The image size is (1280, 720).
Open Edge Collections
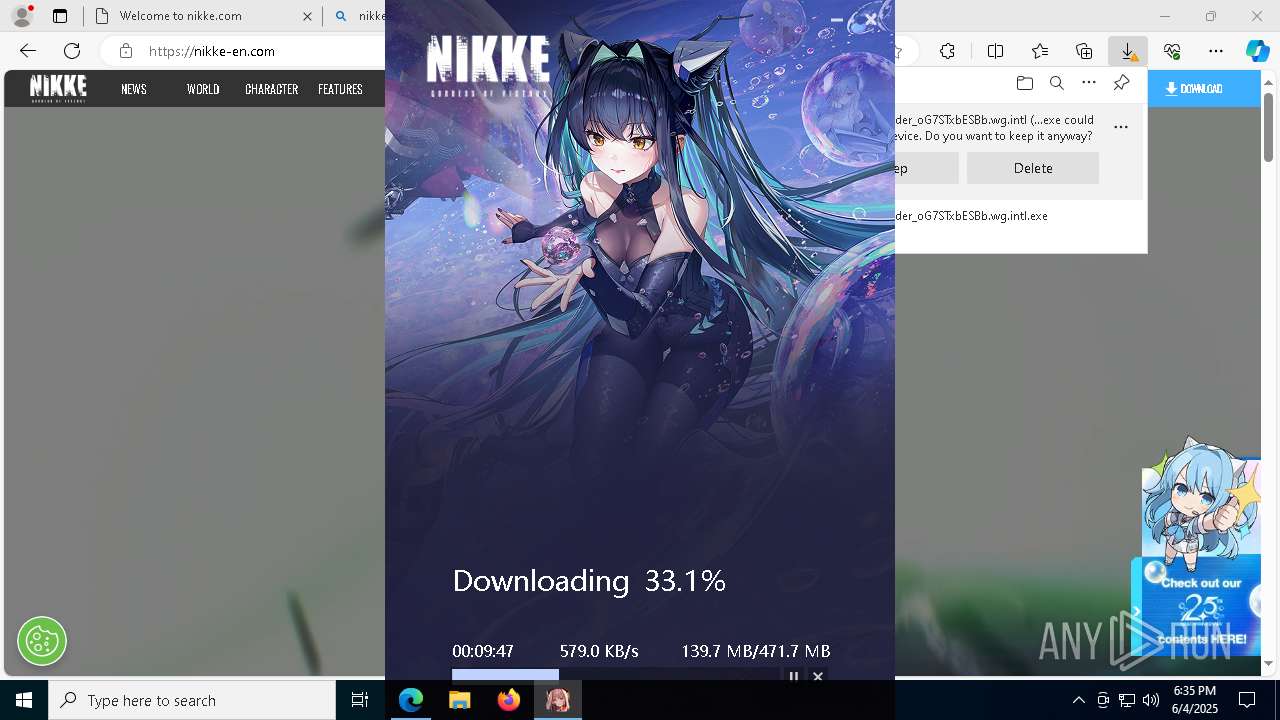pyautogui.click(x=1084, y=51)
